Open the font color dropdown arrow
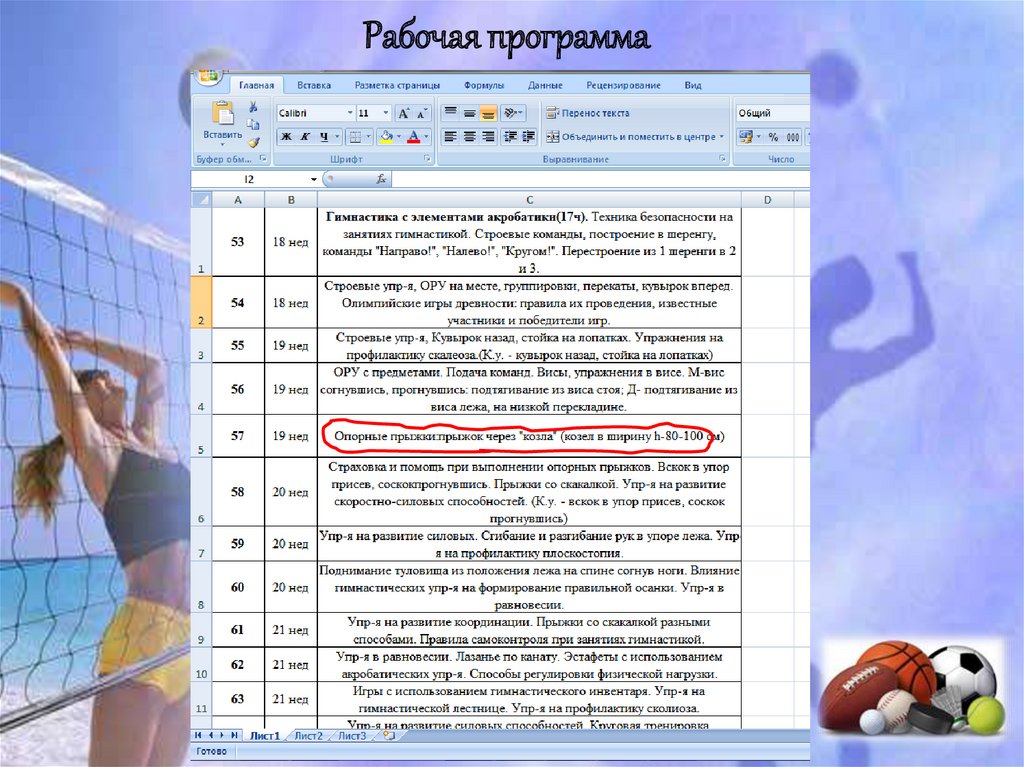1024x767 pixels. click(427, 137)
